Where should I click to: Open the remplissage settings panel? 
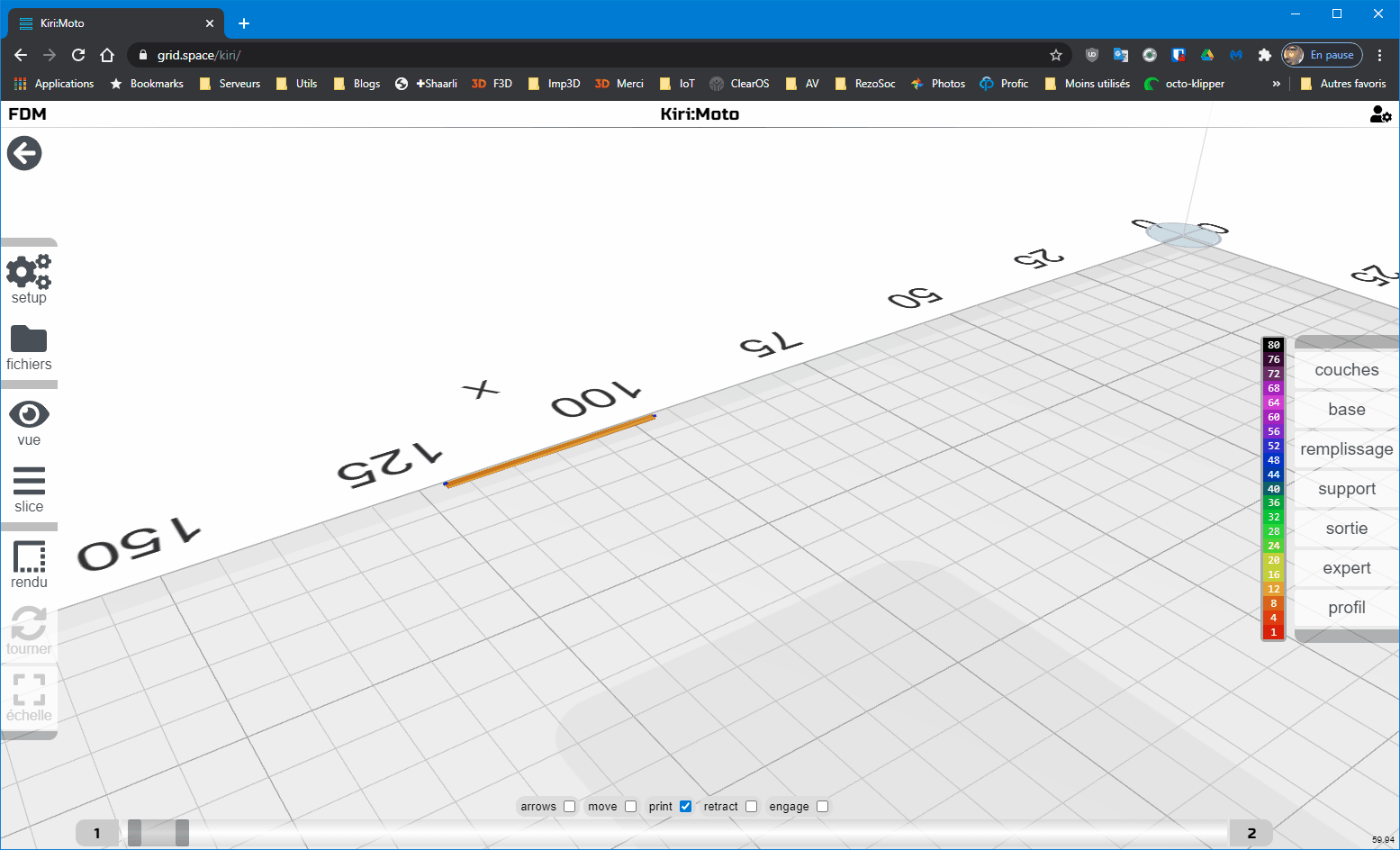point(1346,449)
